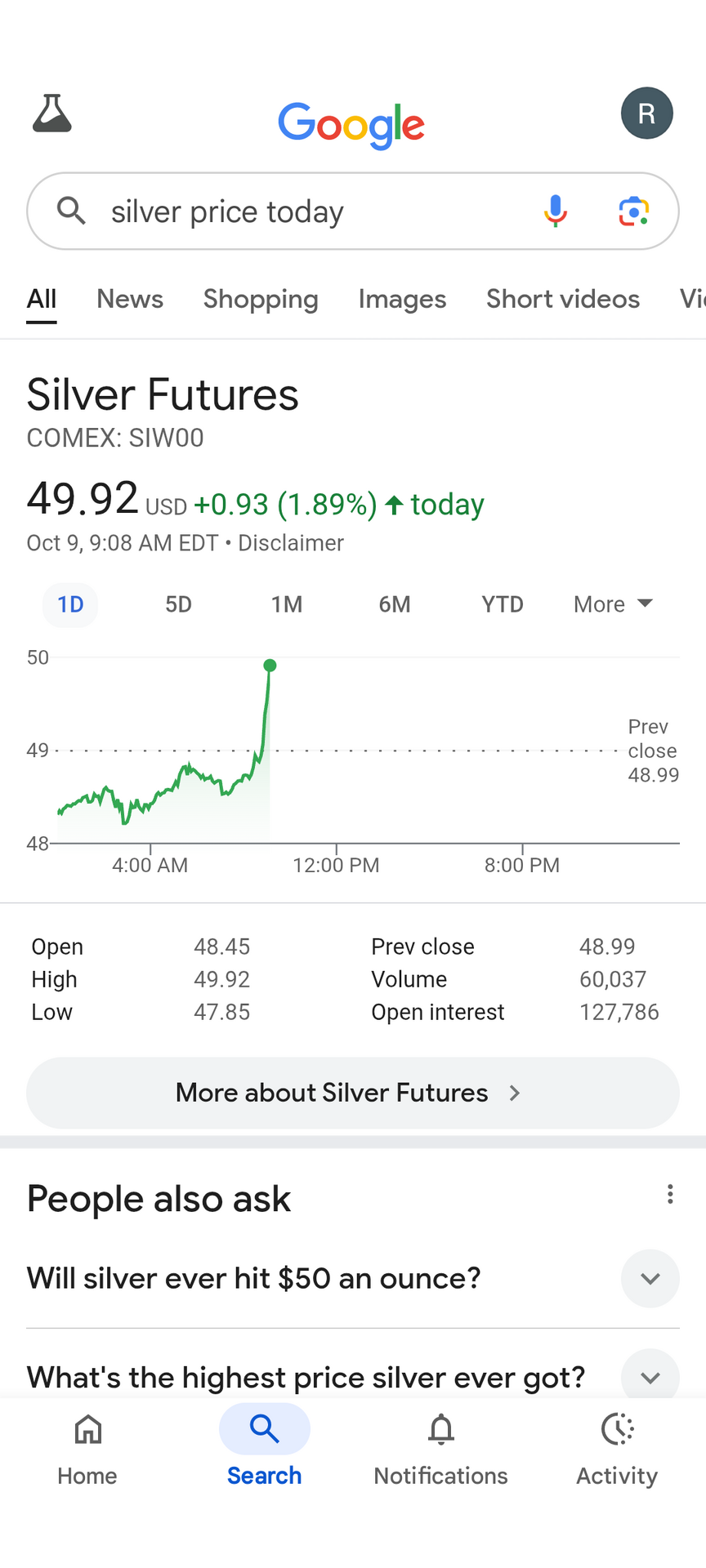Image resolution: width=706 pixels, height=1568 pixels.
Task: Switch chart to 5D range
Action: (x=178, y=605)
